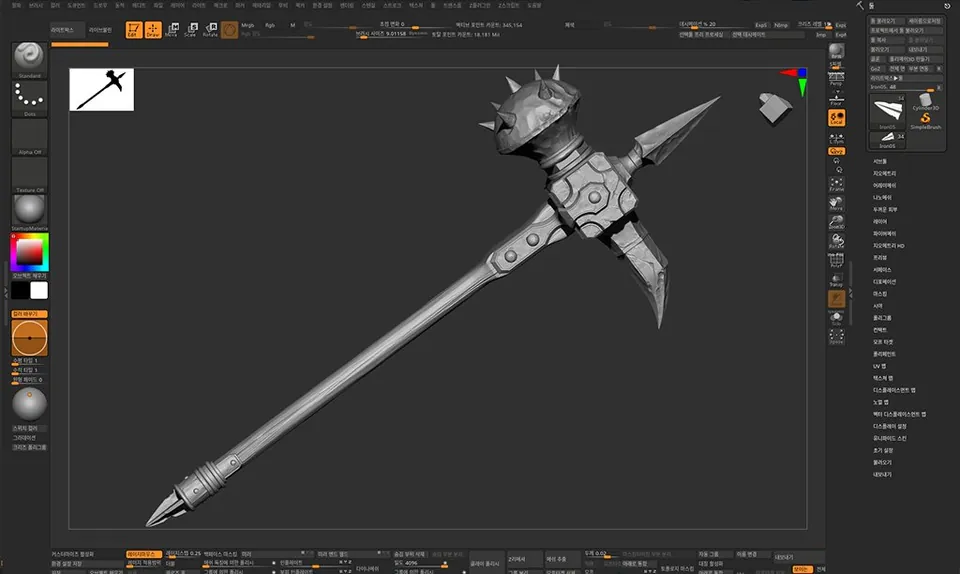This screenshot has width=960, height=574.
Task: Toggle Solo mode
Action: click(836, 318)
